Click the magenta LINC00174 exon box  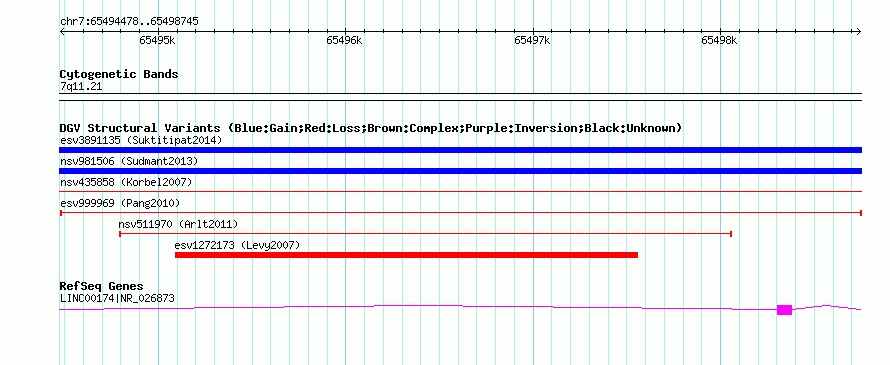point(784,309)
